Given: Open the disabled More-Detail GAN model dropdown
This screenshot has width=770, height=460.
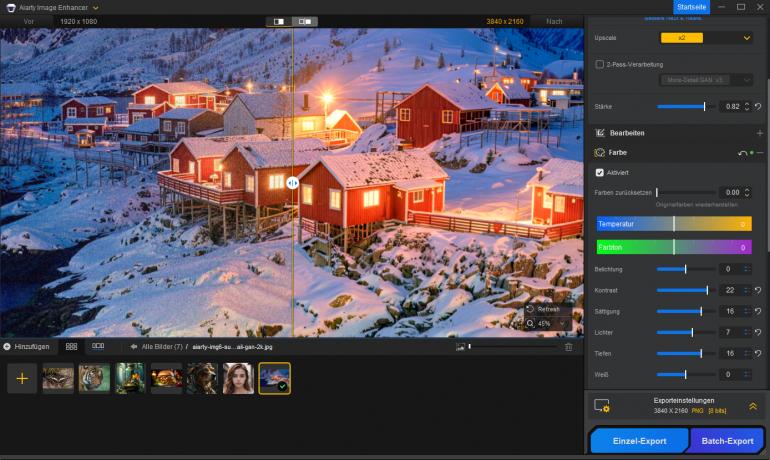Looking at the screenshot, I should pos(705,80).
